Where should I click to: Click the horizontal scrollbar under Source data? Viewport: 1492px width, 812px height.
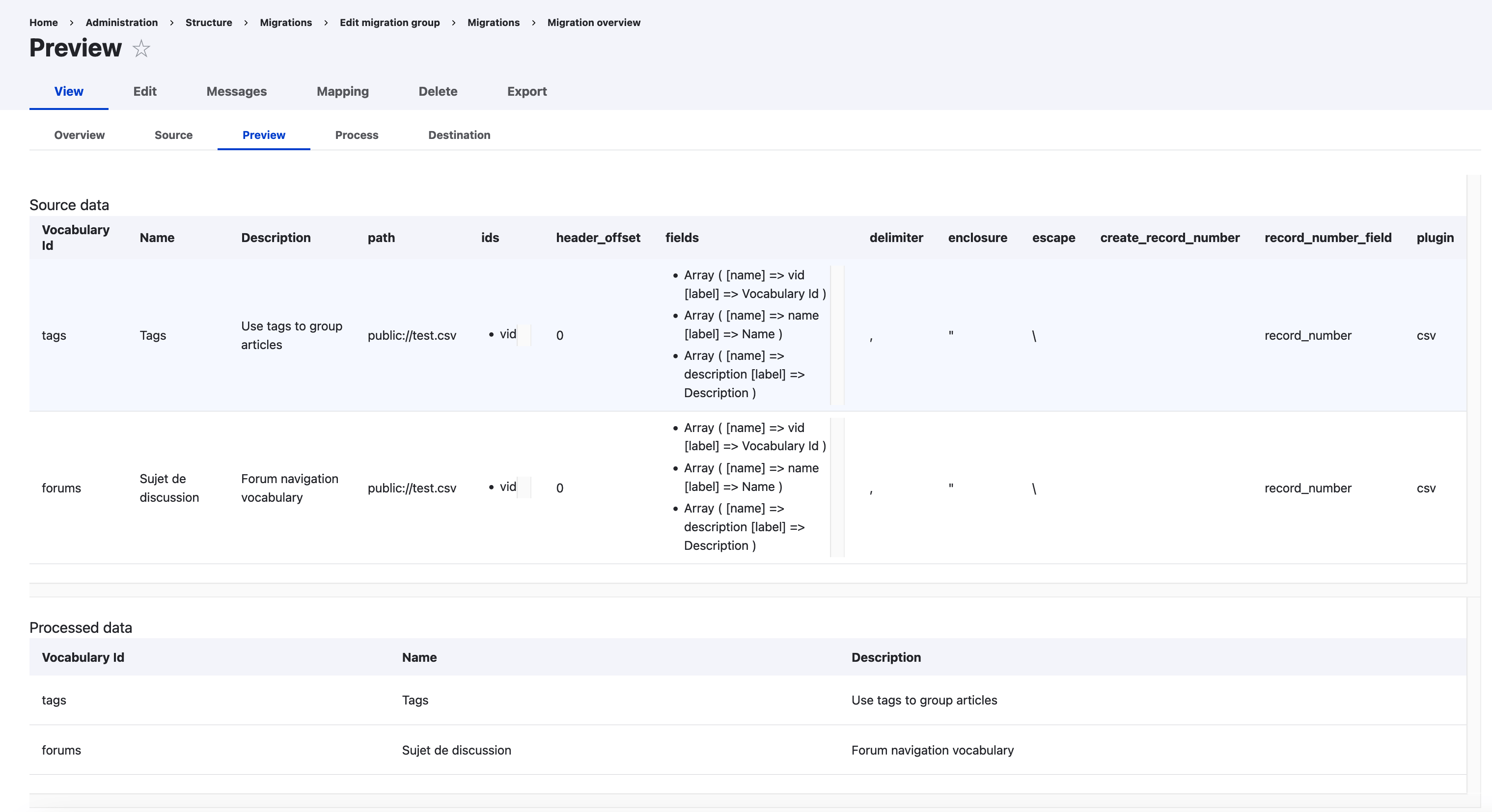tap(747, 590)
